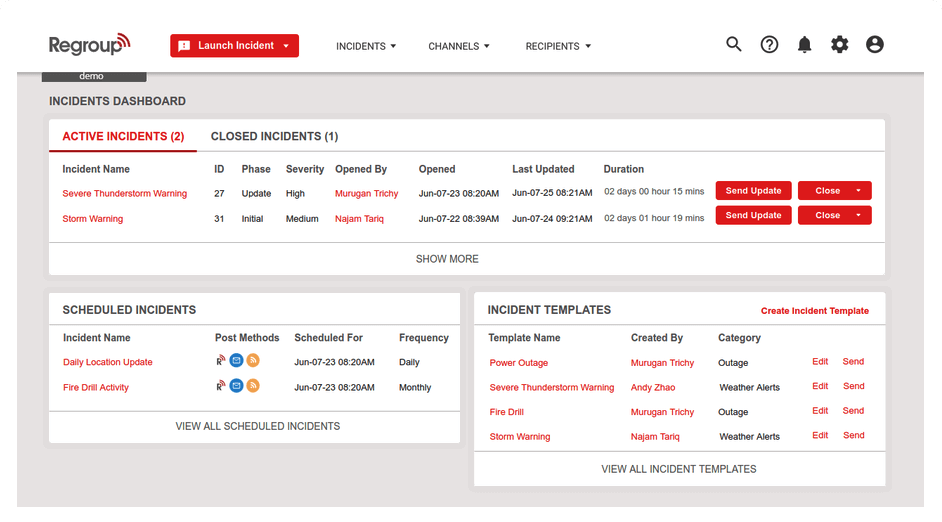The width and height of the screenshot is (942, 522).
Task: Click the search magnifier icon
Action: coord(734,45)
